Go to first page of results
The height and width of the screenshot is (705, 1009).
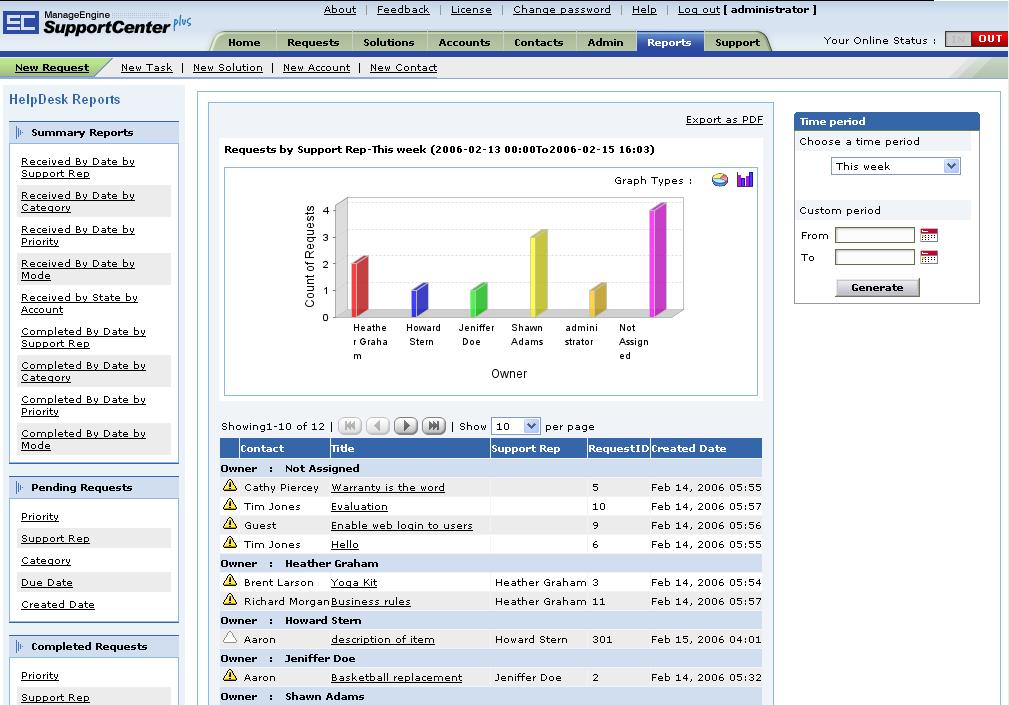349,426
